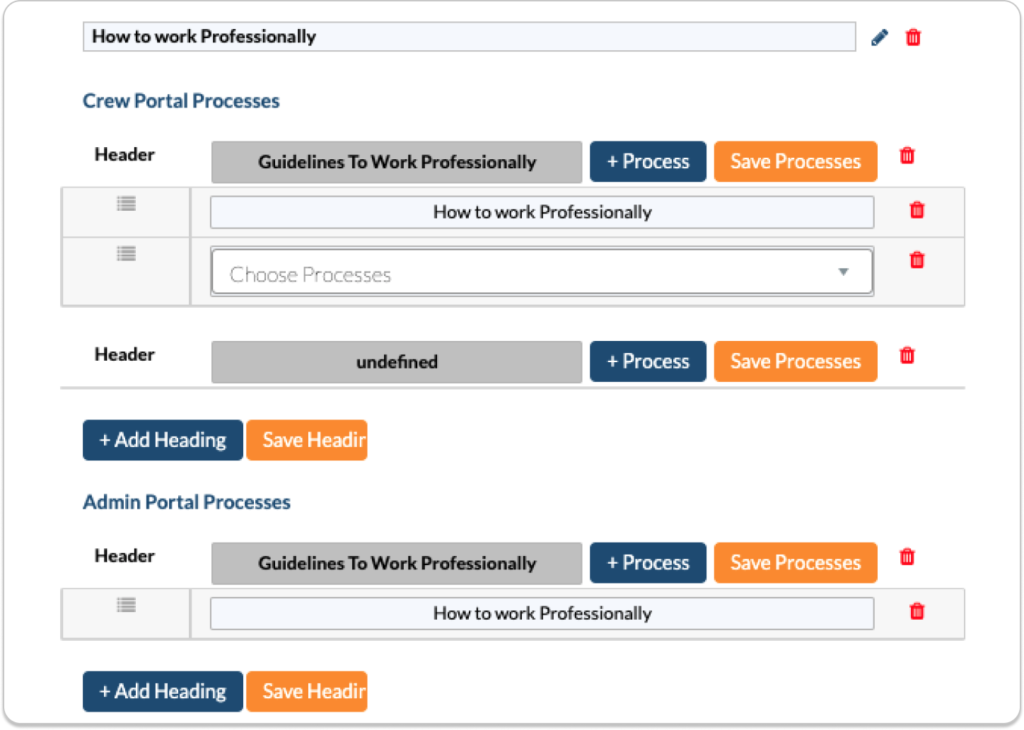The height and width of the screenshot is (730, 1024).
Task: Click Save Processes for the crew Guidelines header
Action: coord(795,161)
